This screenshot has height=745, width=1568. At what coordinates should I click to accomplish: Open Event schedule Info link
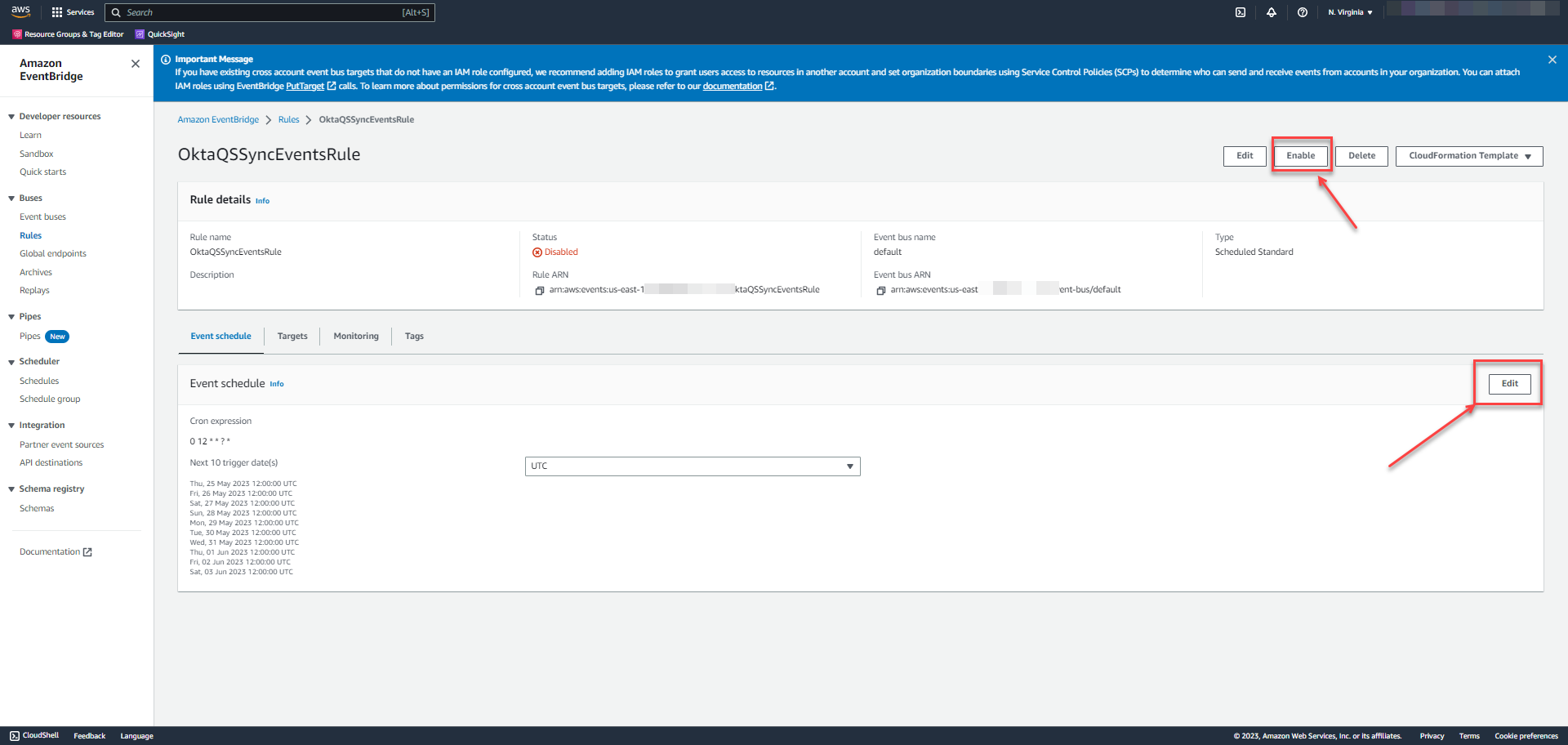coord(277,384)
